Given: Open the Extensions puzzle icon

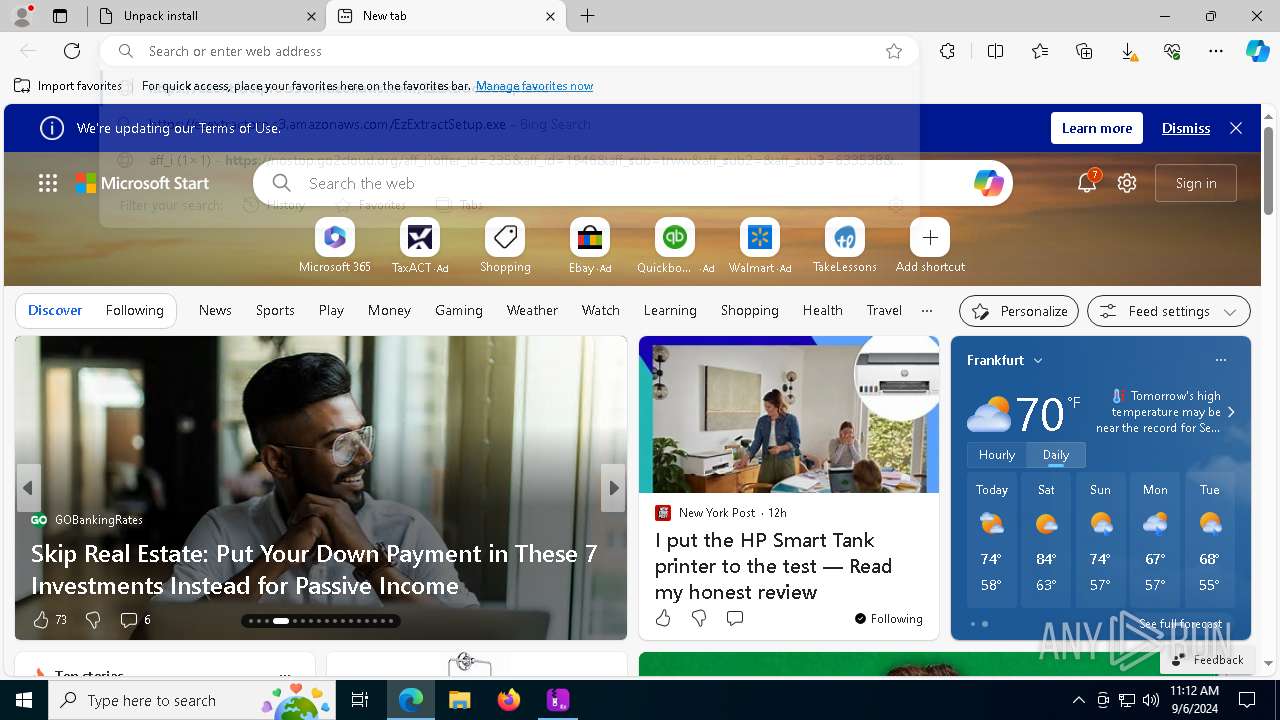Looking at the screenshot, I should 947,51.
